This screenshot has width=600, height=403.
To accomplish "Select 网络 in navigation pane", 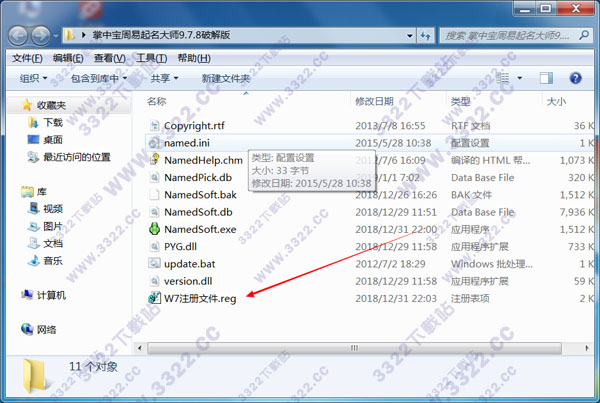I will [46, 330].
